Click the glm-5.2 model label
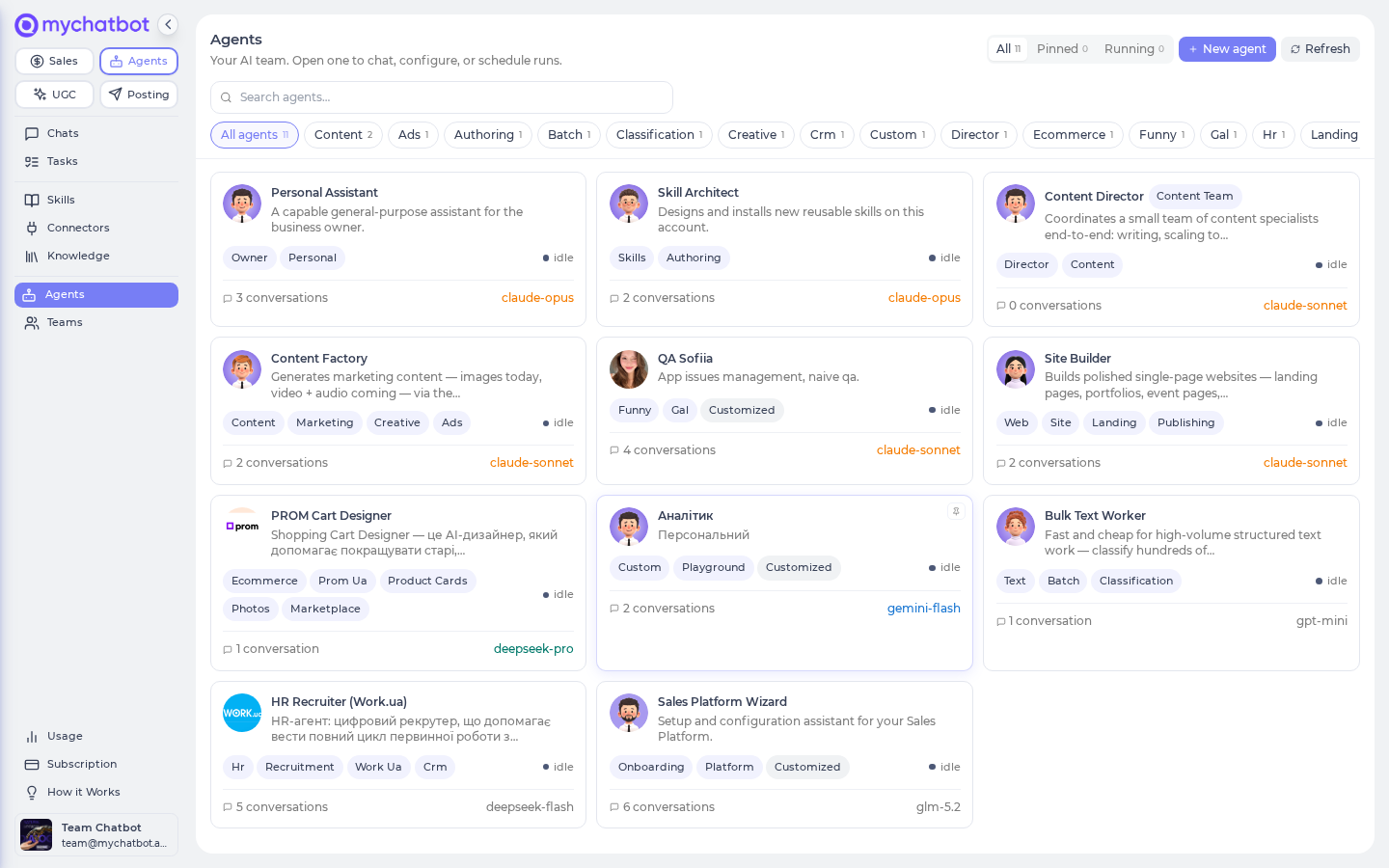Screen dimensions: 1389x868 click(939, 807)
